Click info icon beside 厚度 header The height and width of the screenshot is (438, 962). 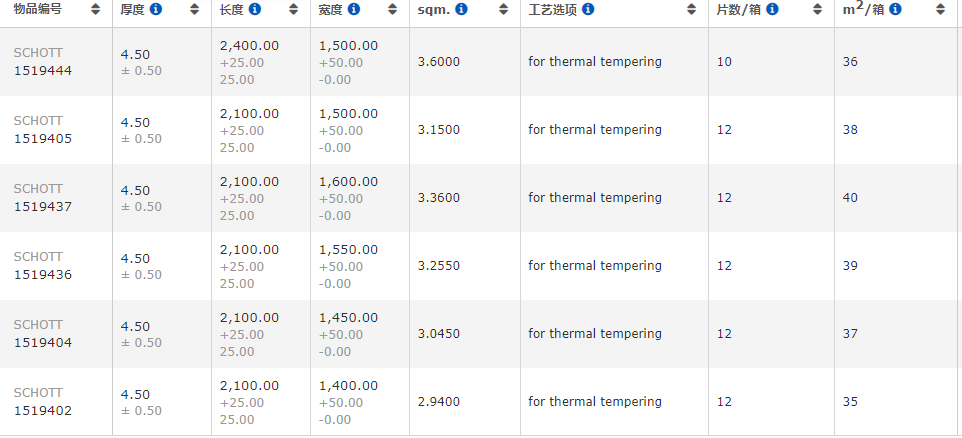coord(156,9)
